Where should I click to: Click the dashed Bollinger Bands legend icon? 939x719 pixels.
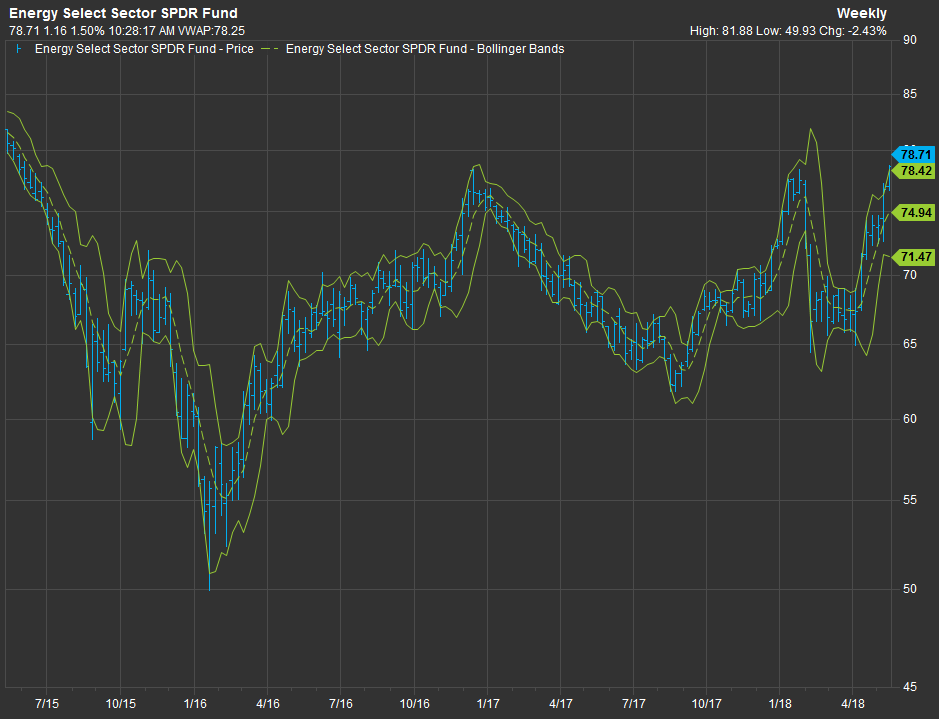[x=271, y=49]
